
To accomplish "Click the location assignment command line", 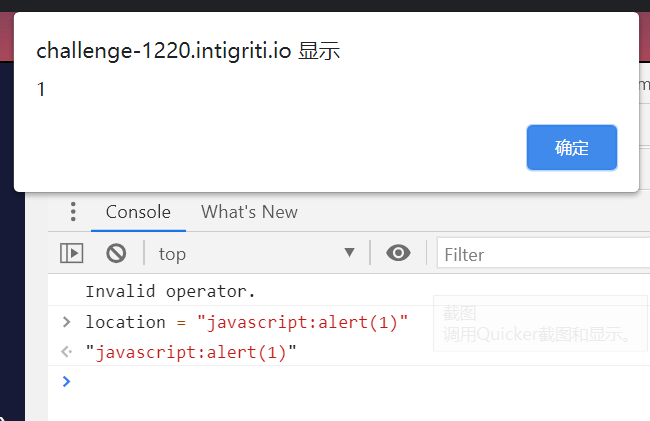I will pyautogui.click(x=247, y=322).
